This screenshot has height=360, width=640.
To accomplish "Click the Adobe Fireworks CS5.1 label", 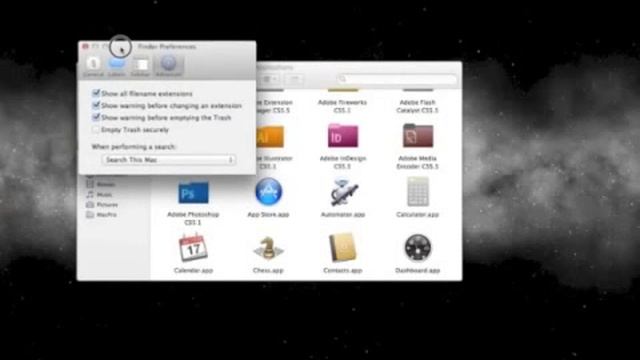I will coord(342,106).
